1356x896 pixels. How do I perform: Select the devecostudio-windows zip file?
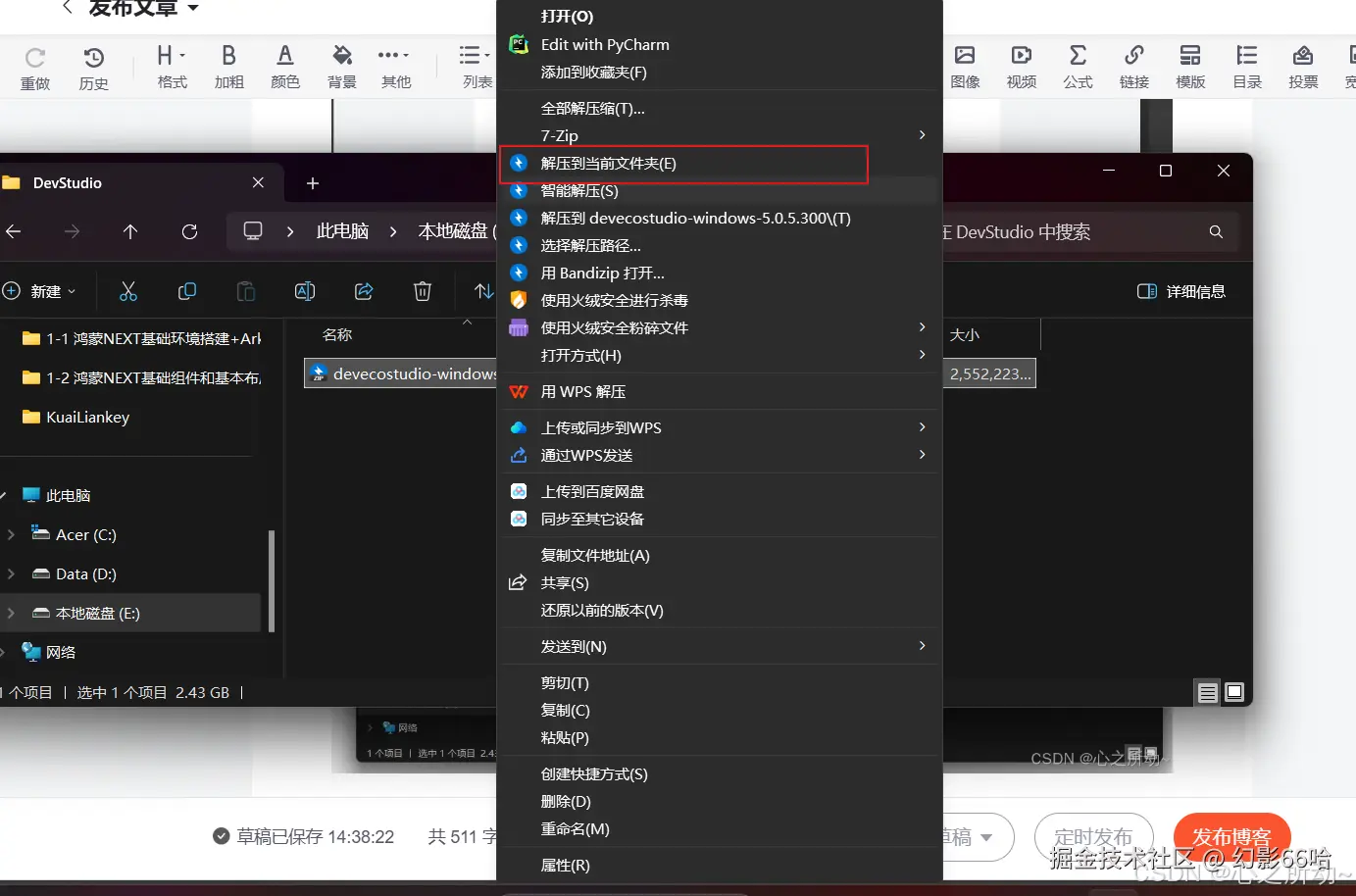coord(401,373)
